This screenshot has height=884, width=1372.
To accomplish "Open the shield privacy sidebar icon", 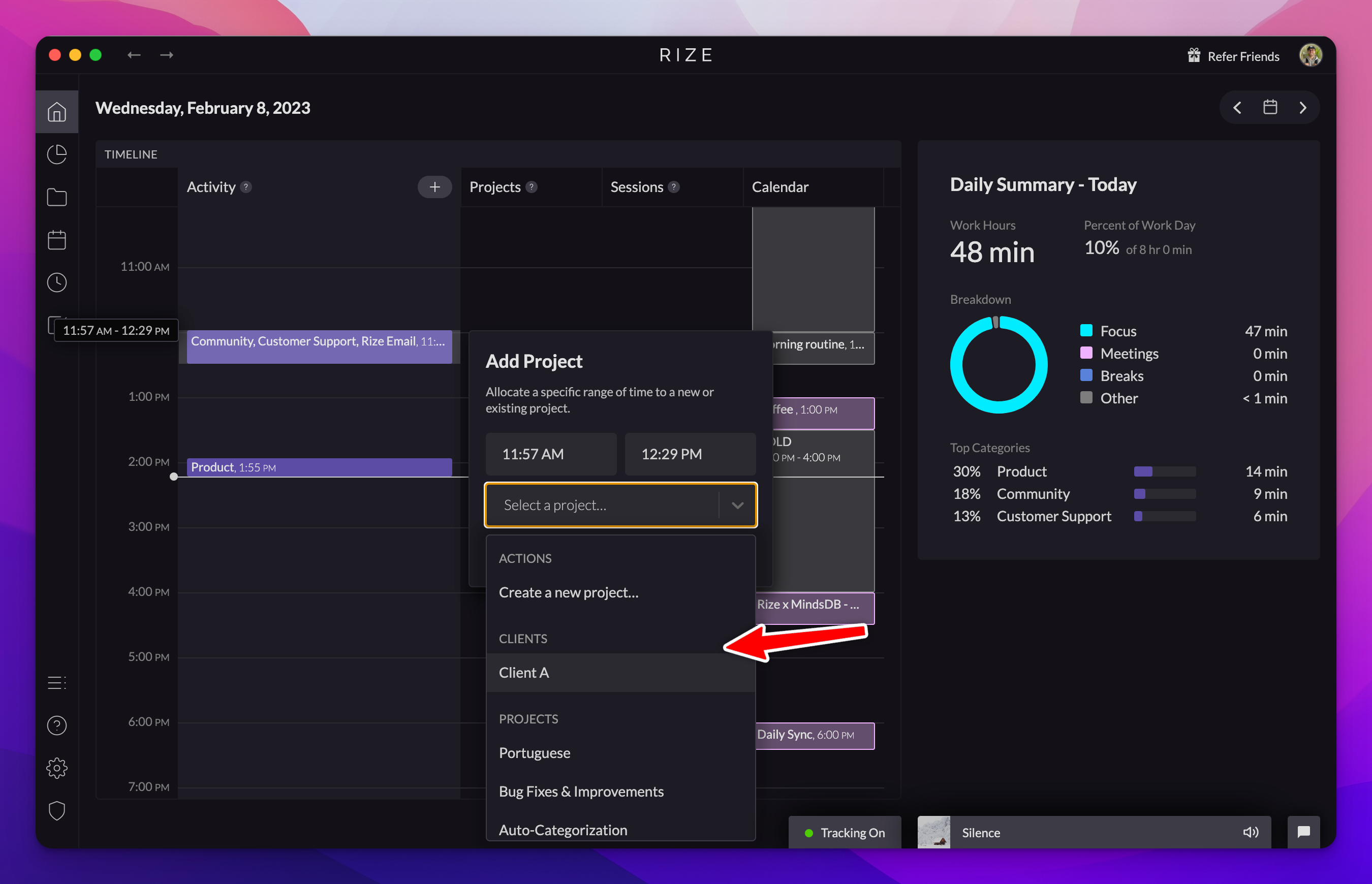I will point(57,810).
